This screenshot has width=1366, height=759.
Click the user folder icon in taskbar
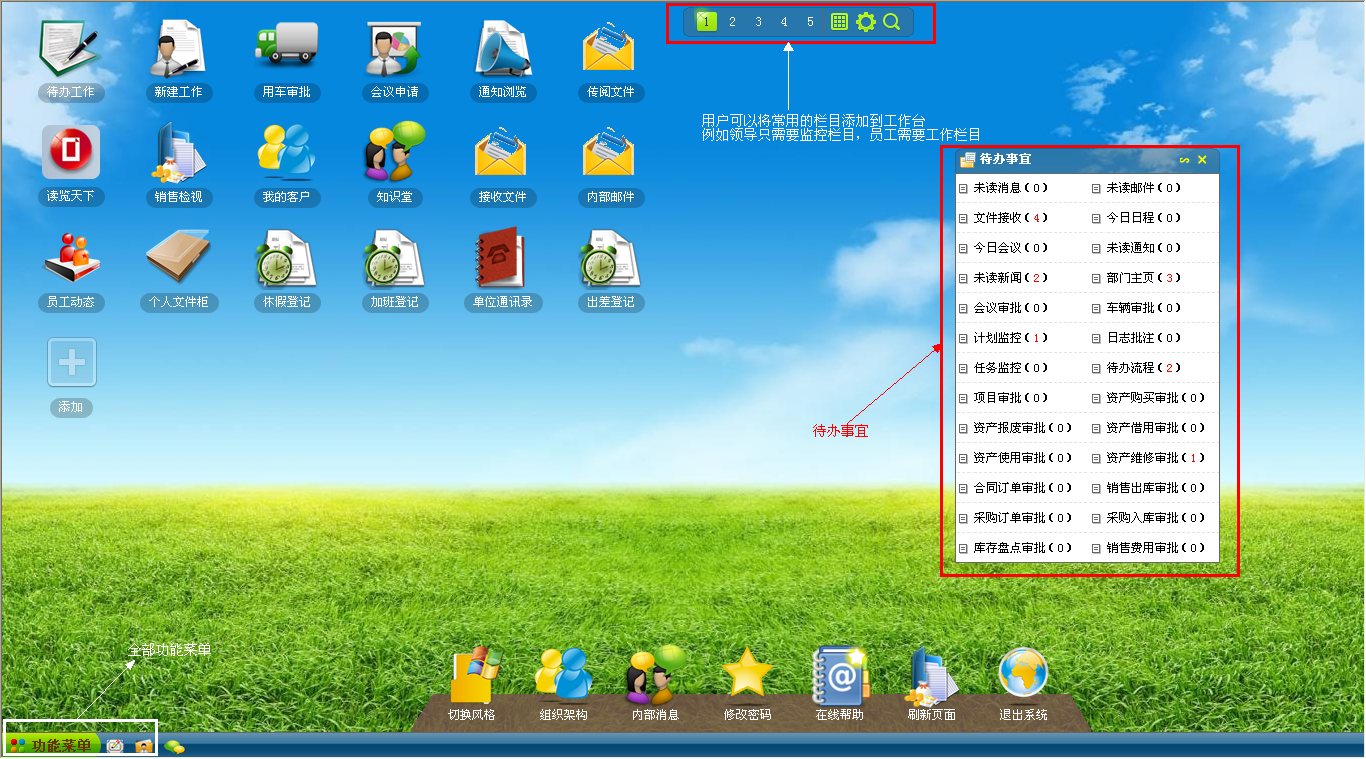144,746
